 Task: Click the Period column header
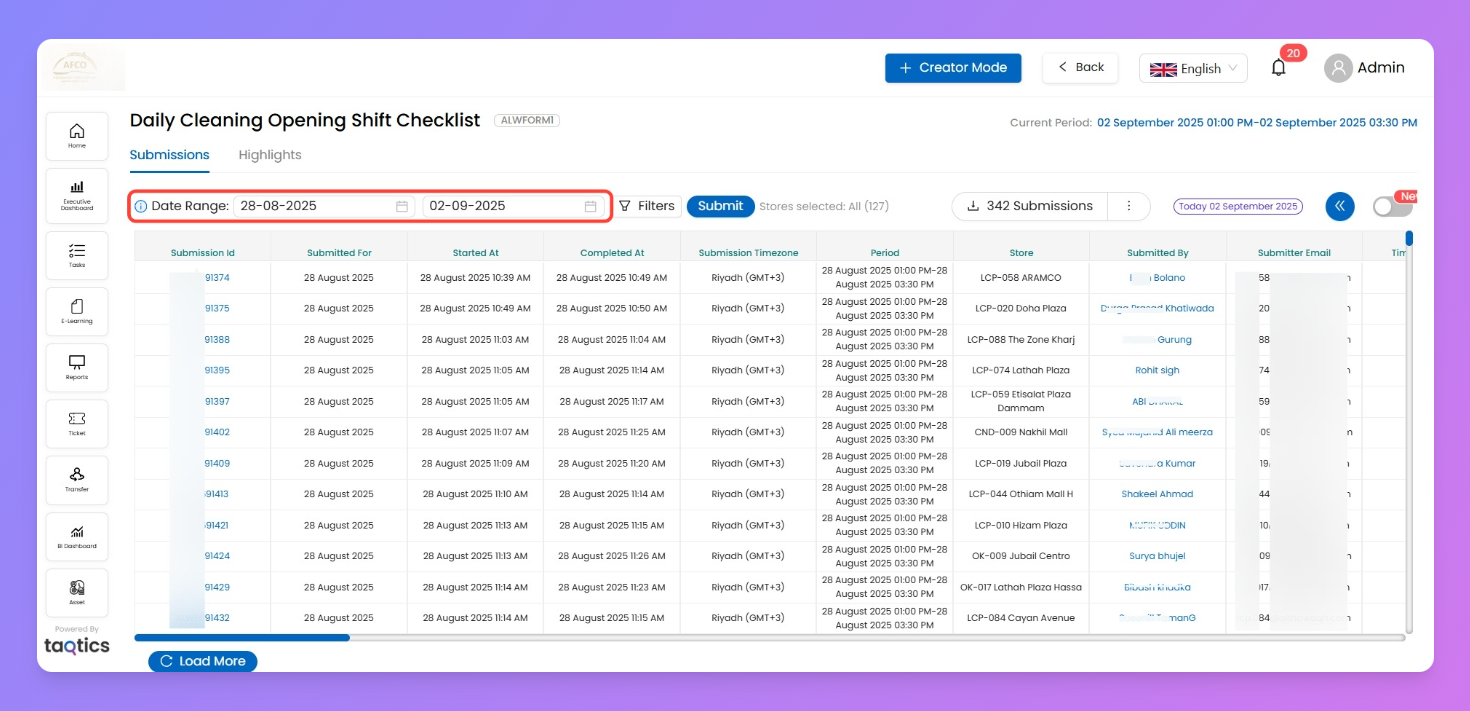click(885, 253)
